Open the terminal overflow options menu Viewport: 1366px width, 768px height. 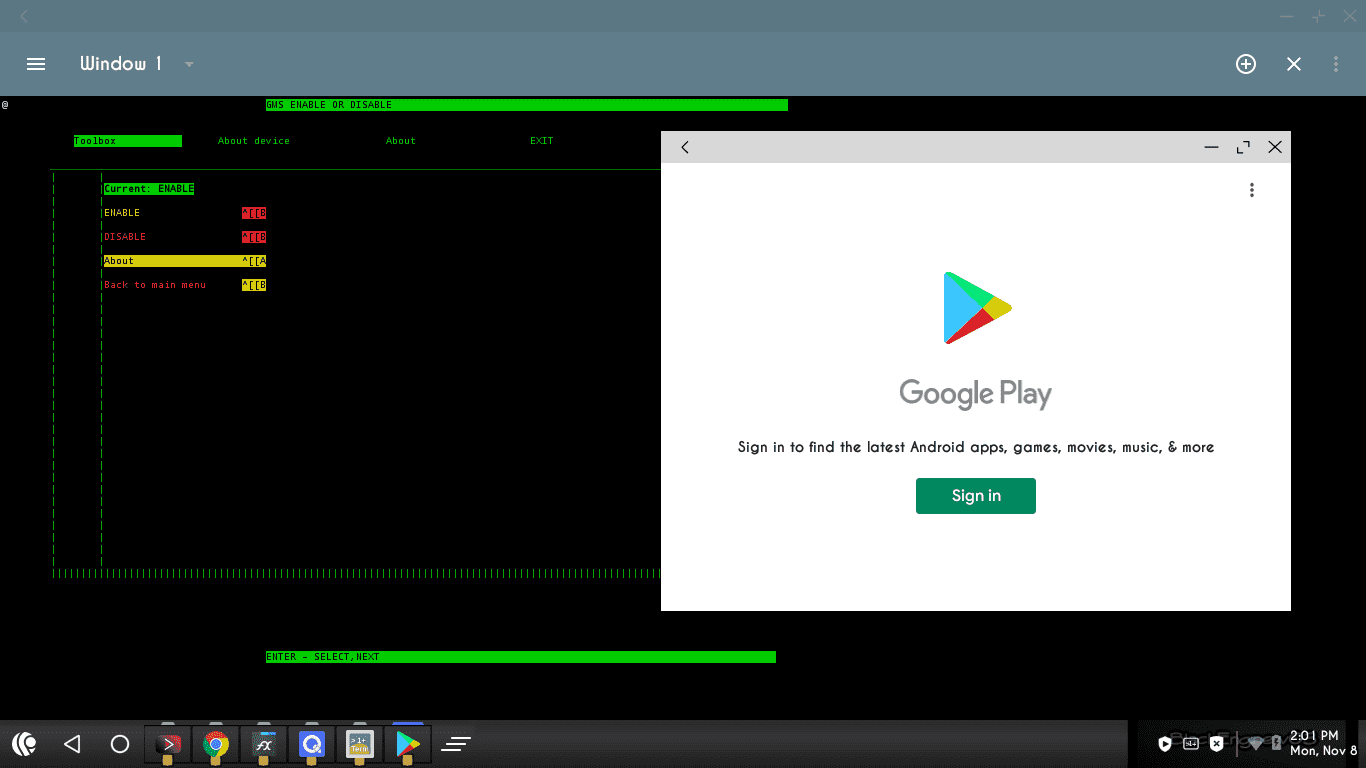click(x=1336, y=64)
